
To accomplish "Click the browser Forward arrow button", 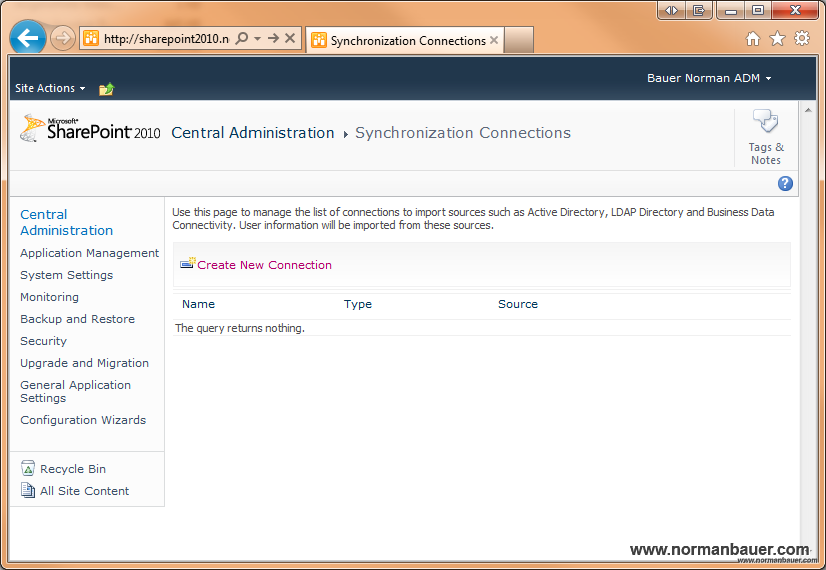I will pyautogui.click(x=63, y=38).
